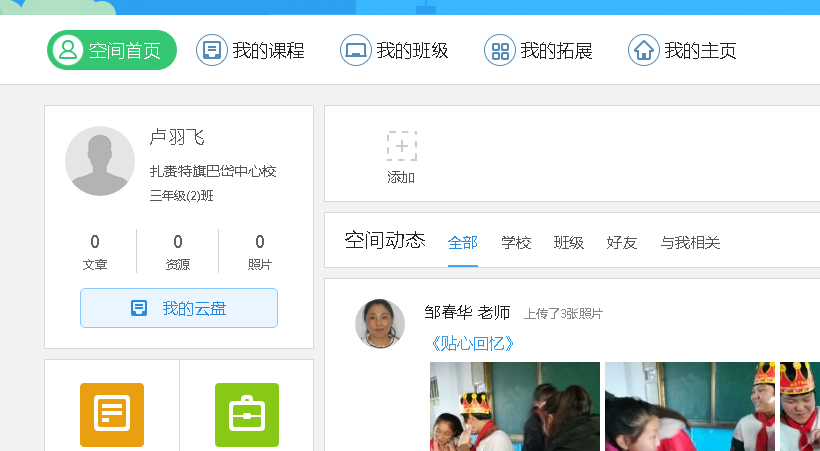
Task: Switch to the 班级 feed tab
Action: coord(569,243)
